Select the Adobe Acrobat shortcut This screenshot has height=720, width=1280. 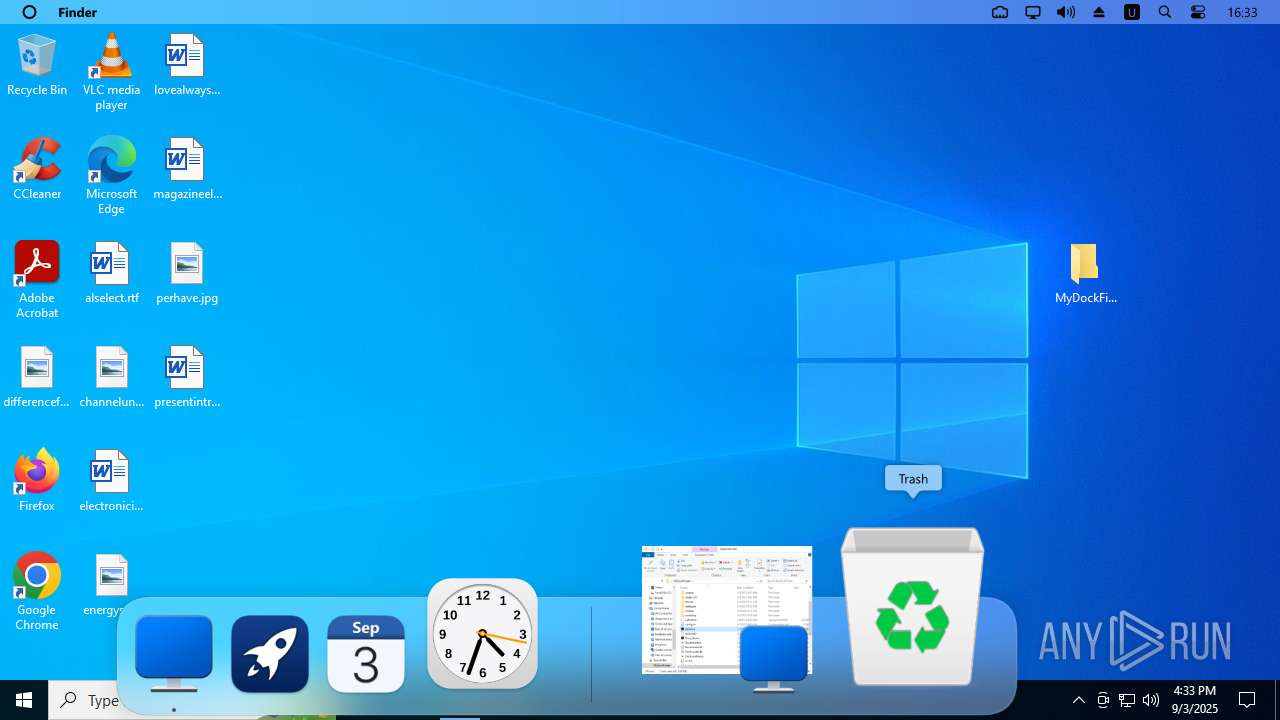click(x=37, y=280)
